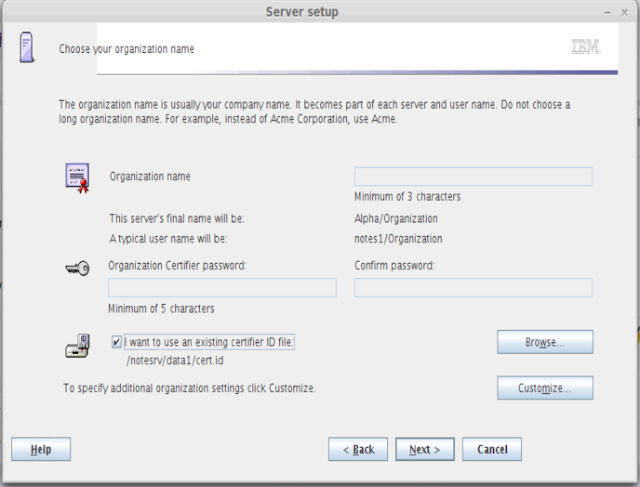Uncheck use existing certifier ID file
The width and height of the screenshot is (640, 487).
click(118, 342)
